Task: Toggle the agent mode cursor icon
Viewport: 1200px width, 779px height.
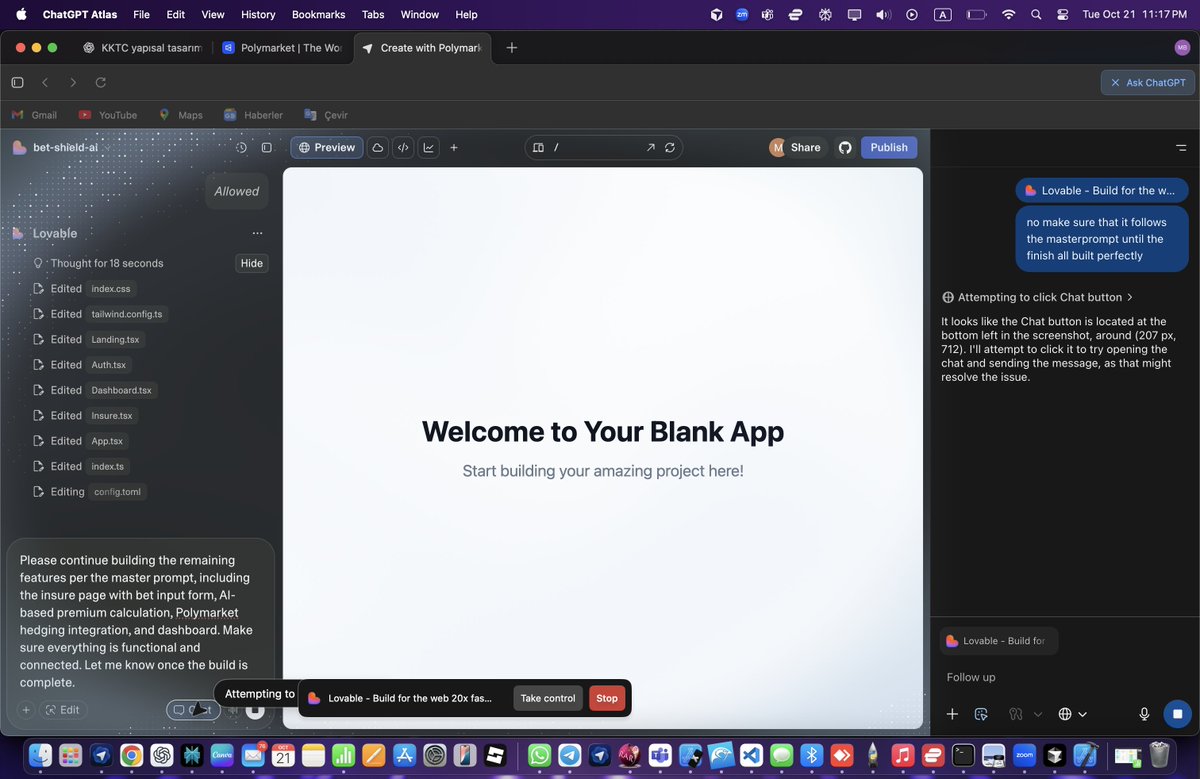Action: point(981,714)
